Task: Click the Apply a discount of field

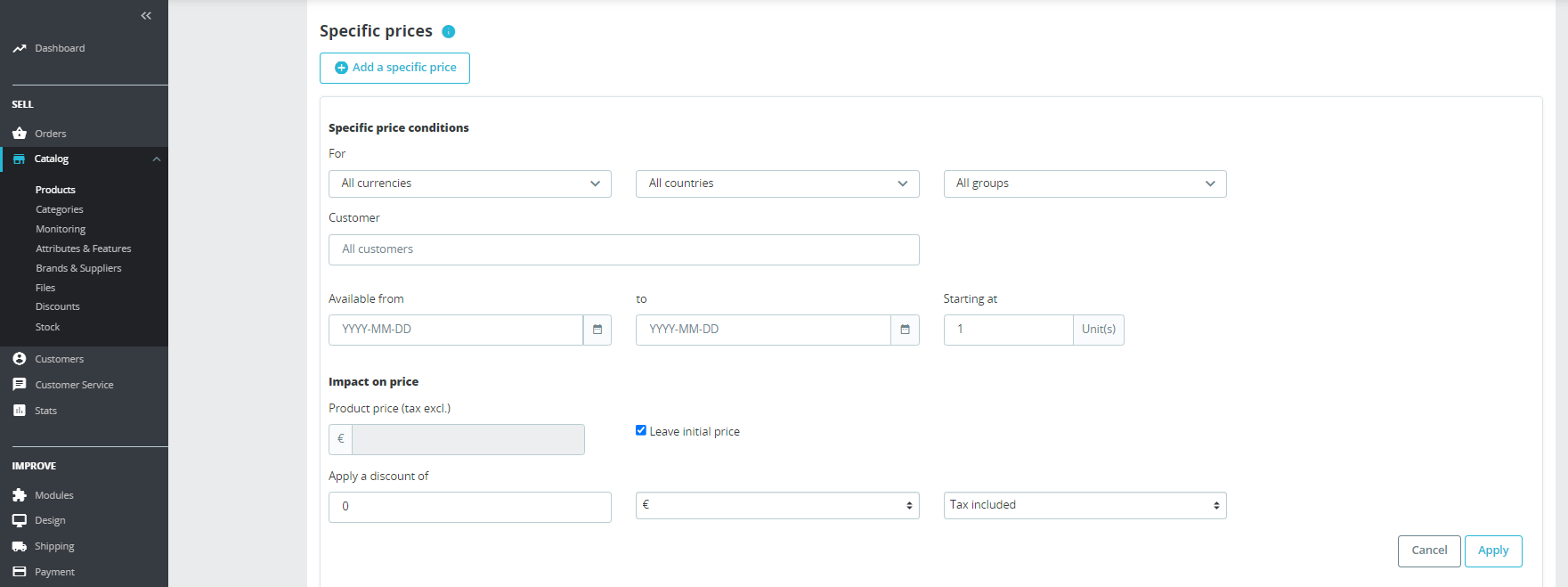Action: [x=469, y=507]
